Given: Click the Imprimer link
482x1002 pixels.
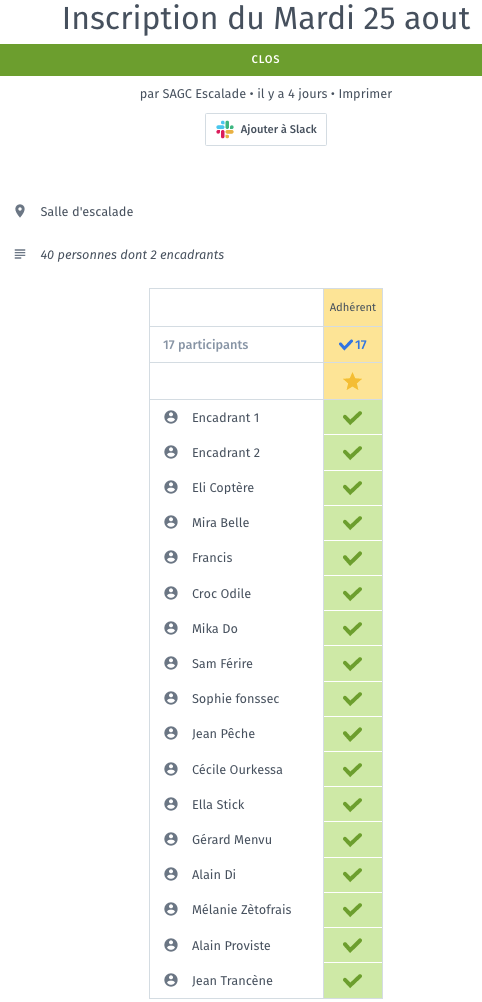Looking at the screenshot, I should click(365, 94).
